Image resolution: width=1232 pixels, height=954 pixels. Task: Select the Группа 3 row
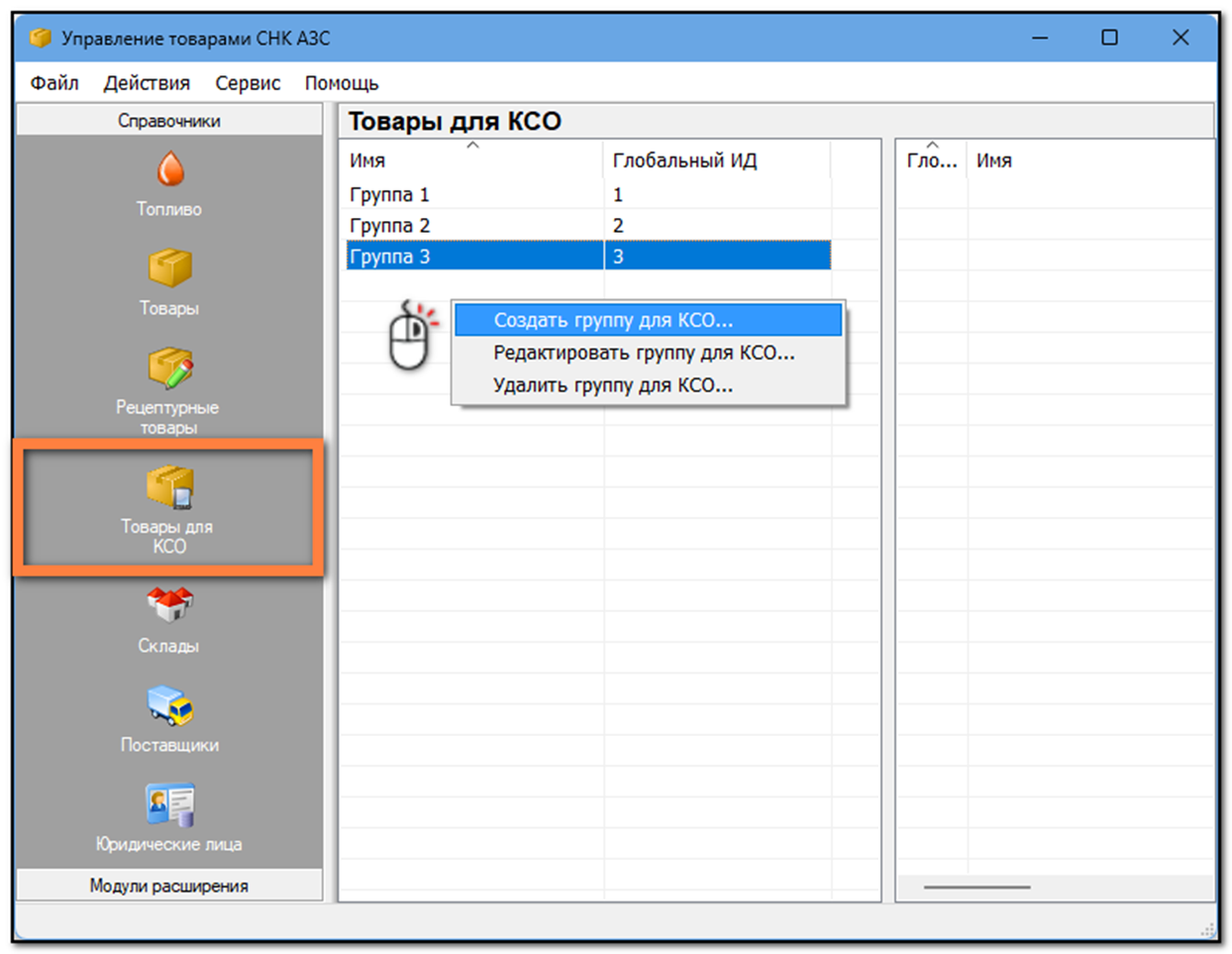(588, 257)
